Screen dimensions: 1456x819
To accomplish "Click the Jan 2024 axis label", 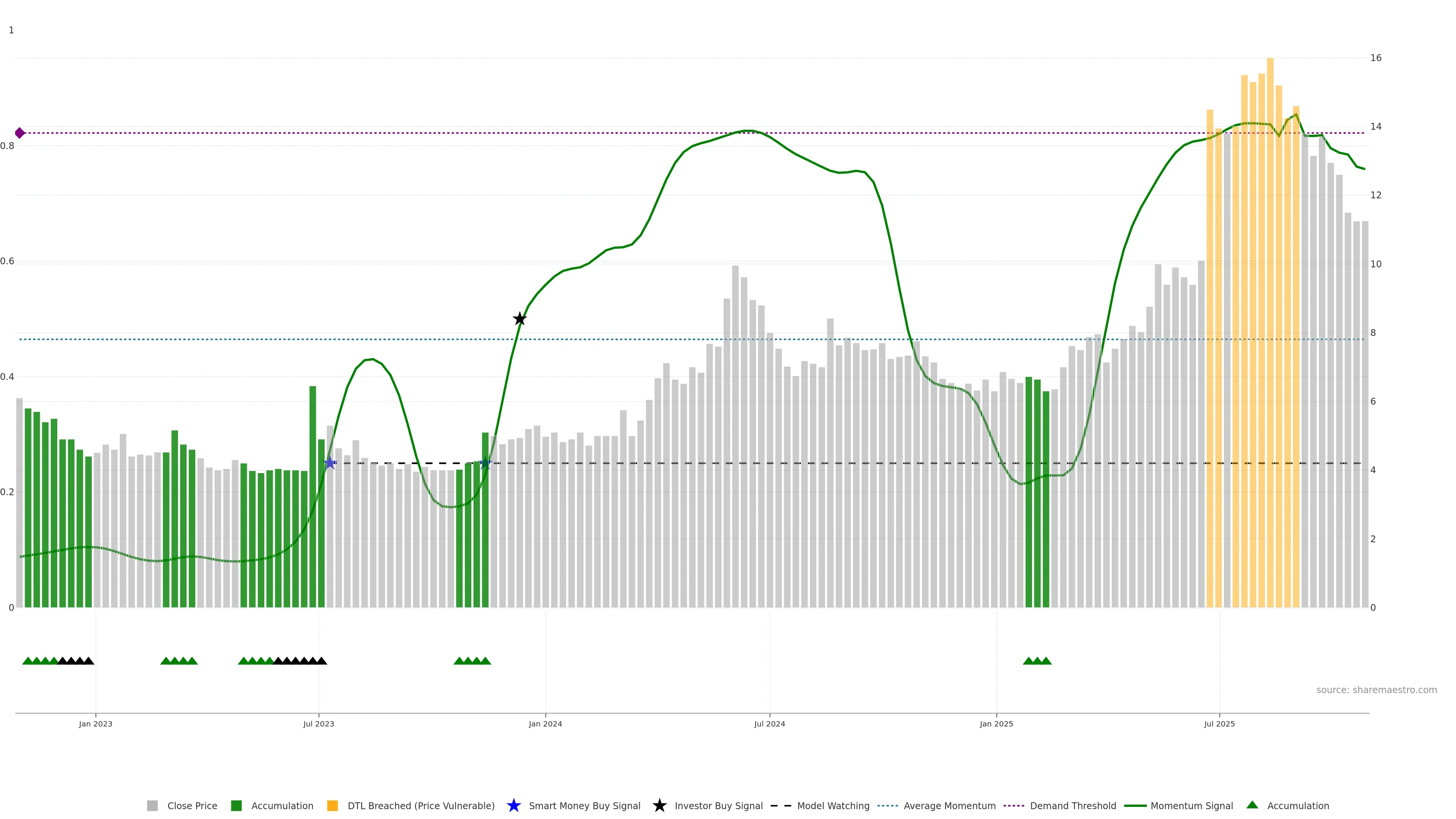I will pos(545,723).
